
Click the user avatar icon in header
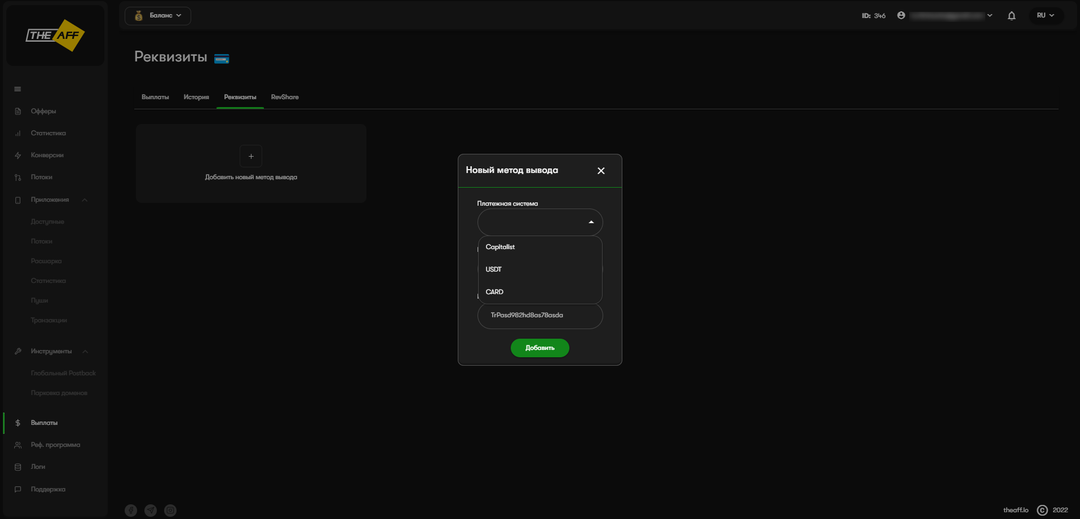pos(902,16)
